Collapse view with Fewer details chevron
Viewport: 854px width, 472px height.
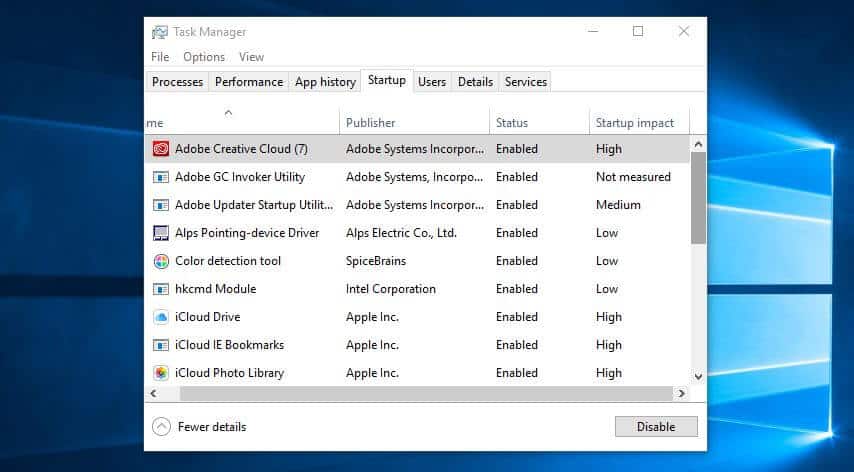[x=161, y=427]
